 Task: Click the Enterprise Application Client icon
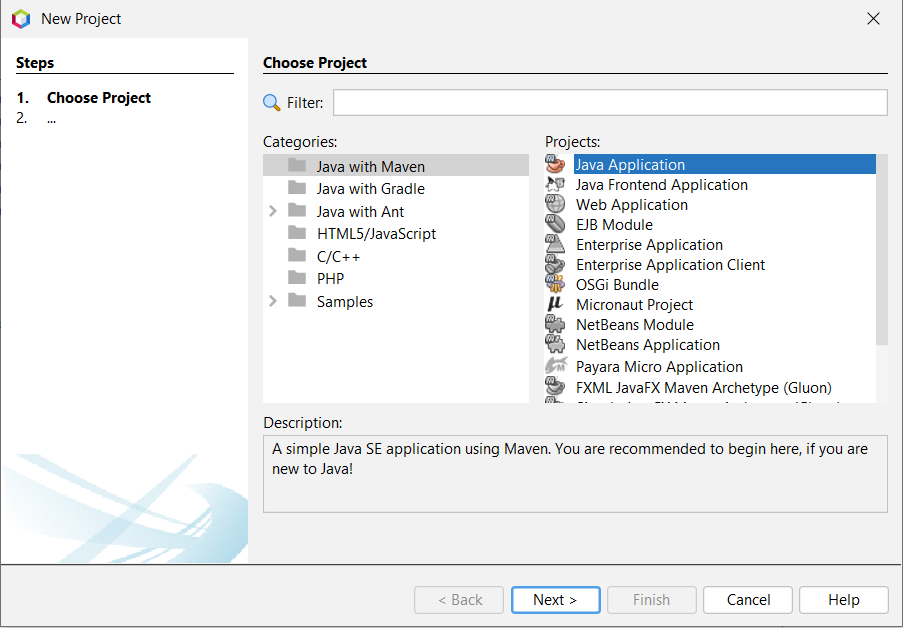tap(556, 264)
